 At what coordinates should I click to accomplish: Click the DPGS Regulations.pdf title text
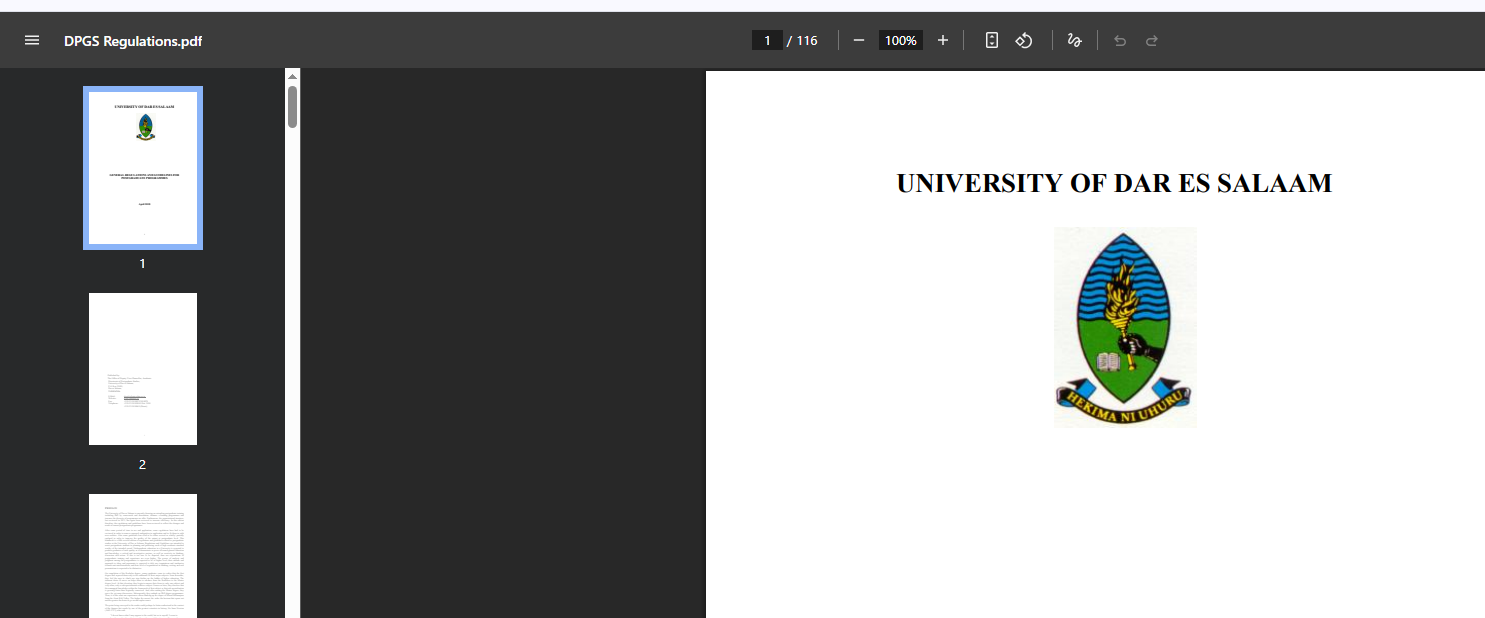coord(133,40)
